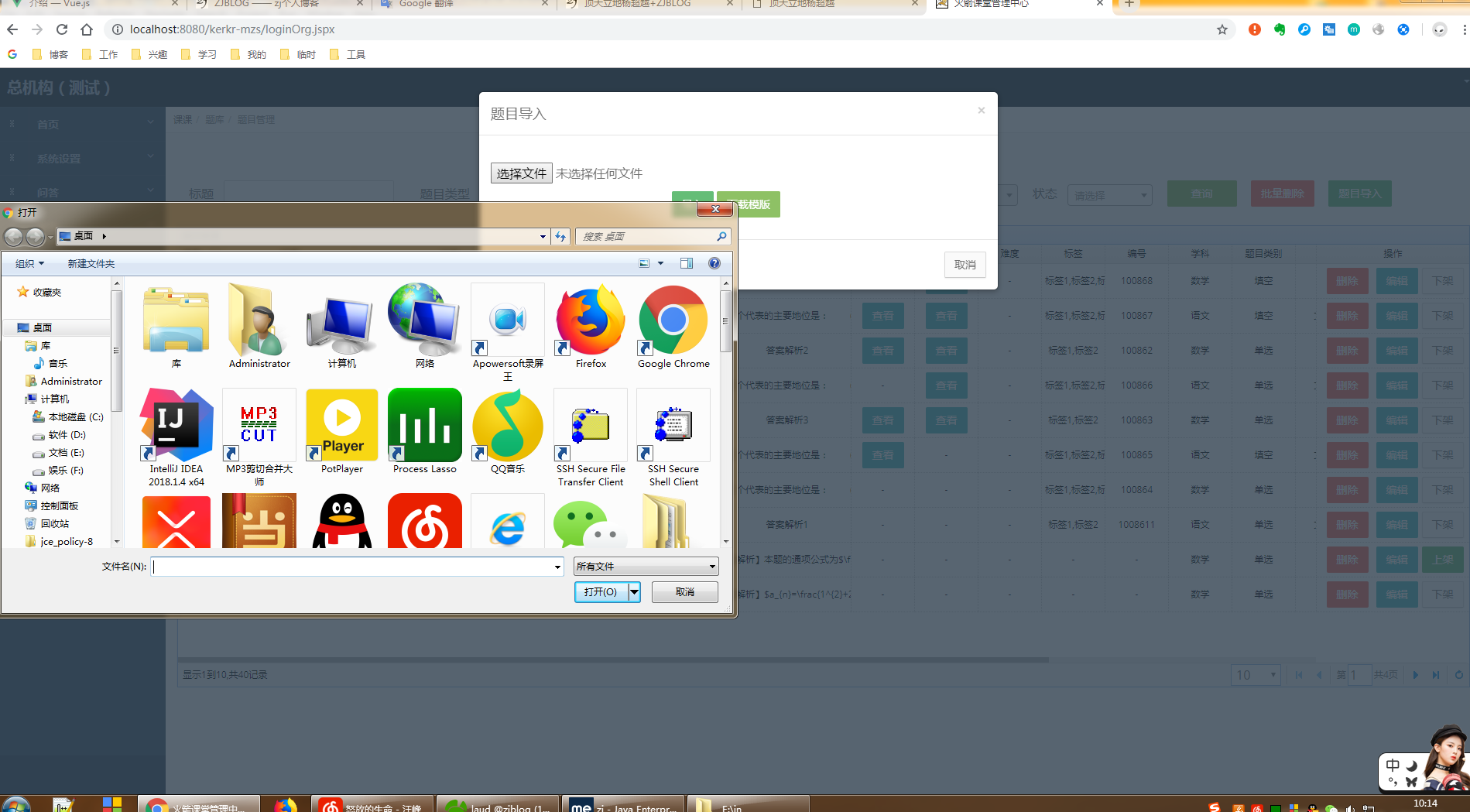Open the 状态 请选择 dropdown on page

pos(1109,195)
